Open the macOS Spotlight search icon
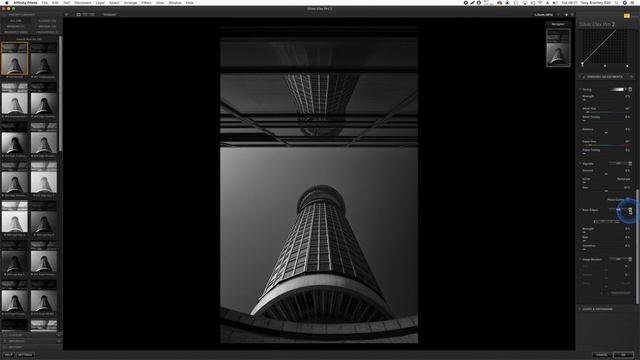640x360 pixels. (617, 2)
